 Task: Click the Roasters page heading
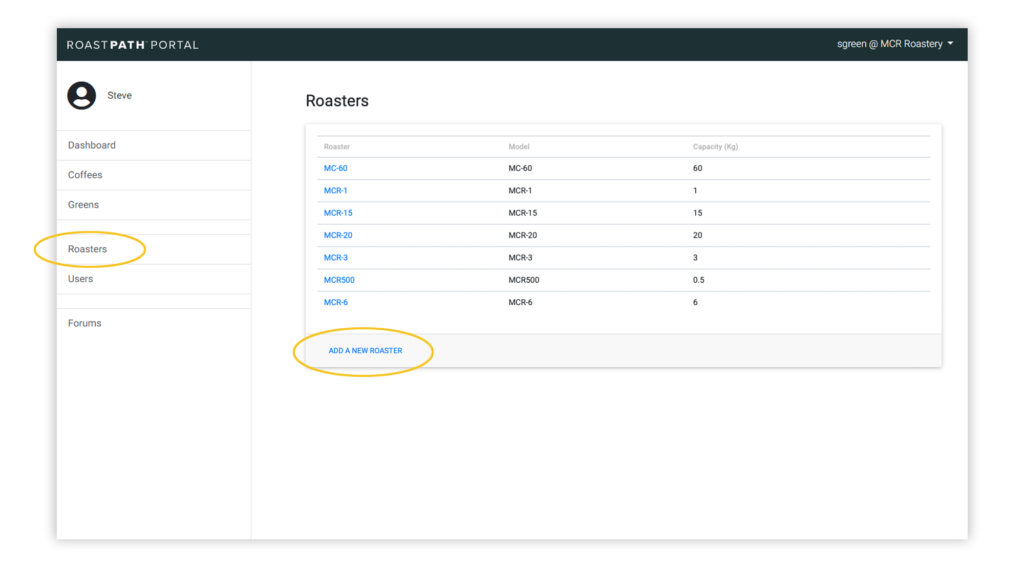[337, 101]
